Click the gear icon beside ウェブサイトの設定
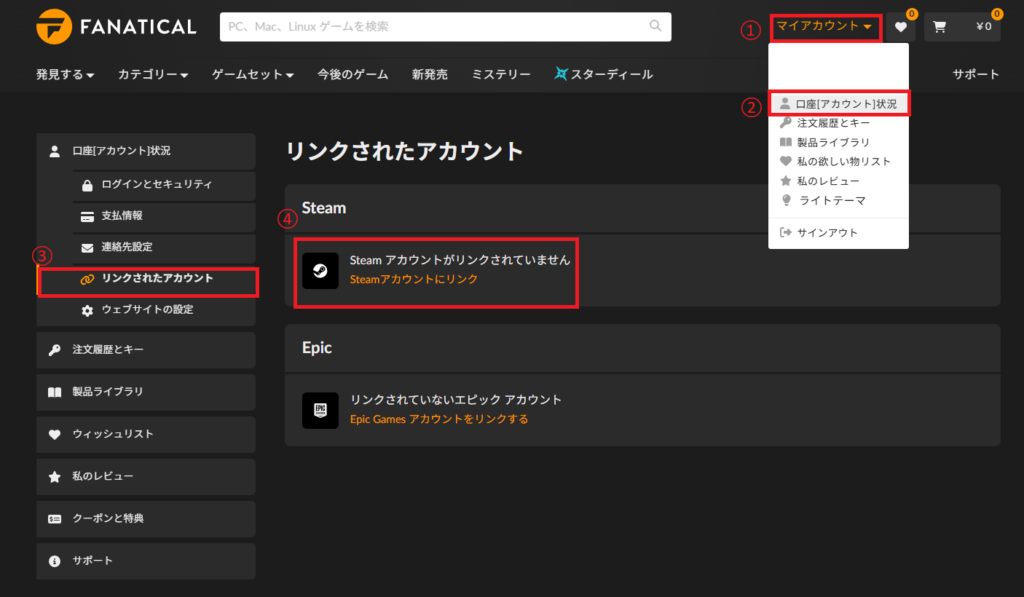 tap(87, 310)
